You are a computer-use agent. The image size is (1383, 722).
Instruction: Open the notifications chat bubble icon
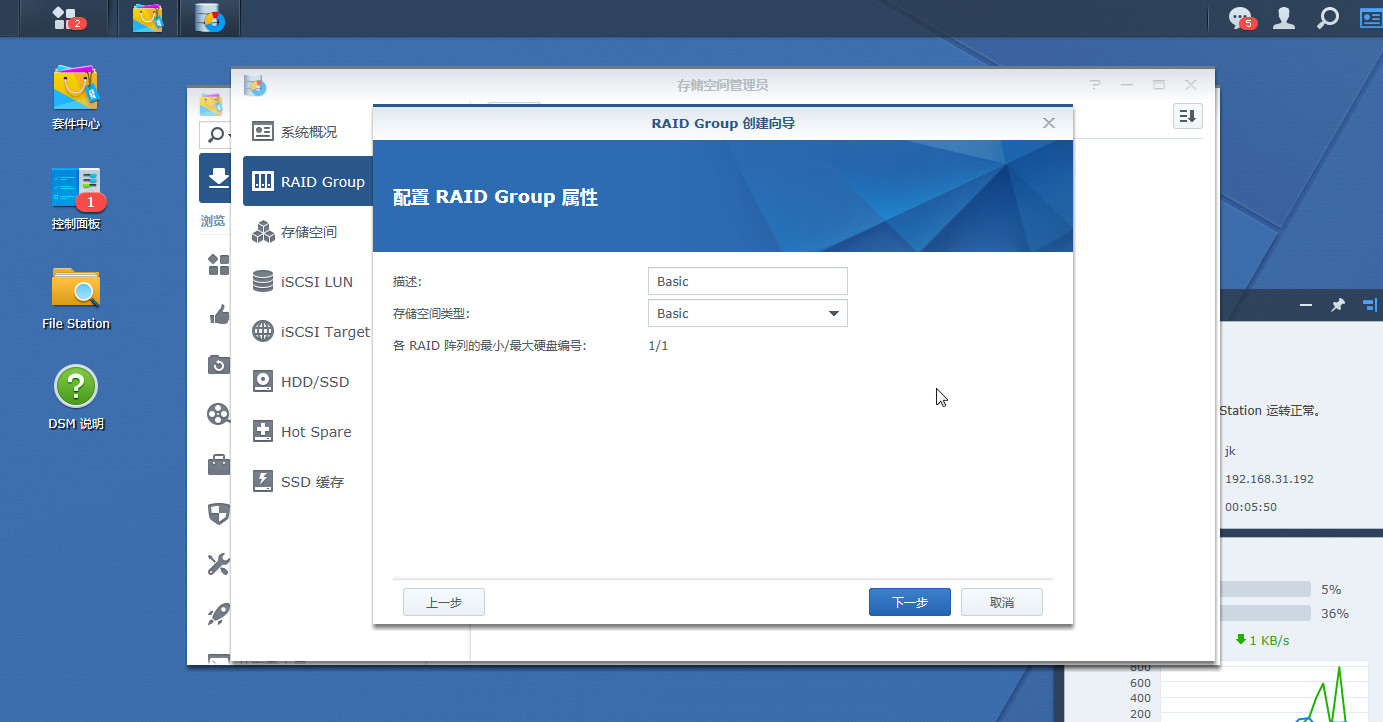coord(1241,18)
